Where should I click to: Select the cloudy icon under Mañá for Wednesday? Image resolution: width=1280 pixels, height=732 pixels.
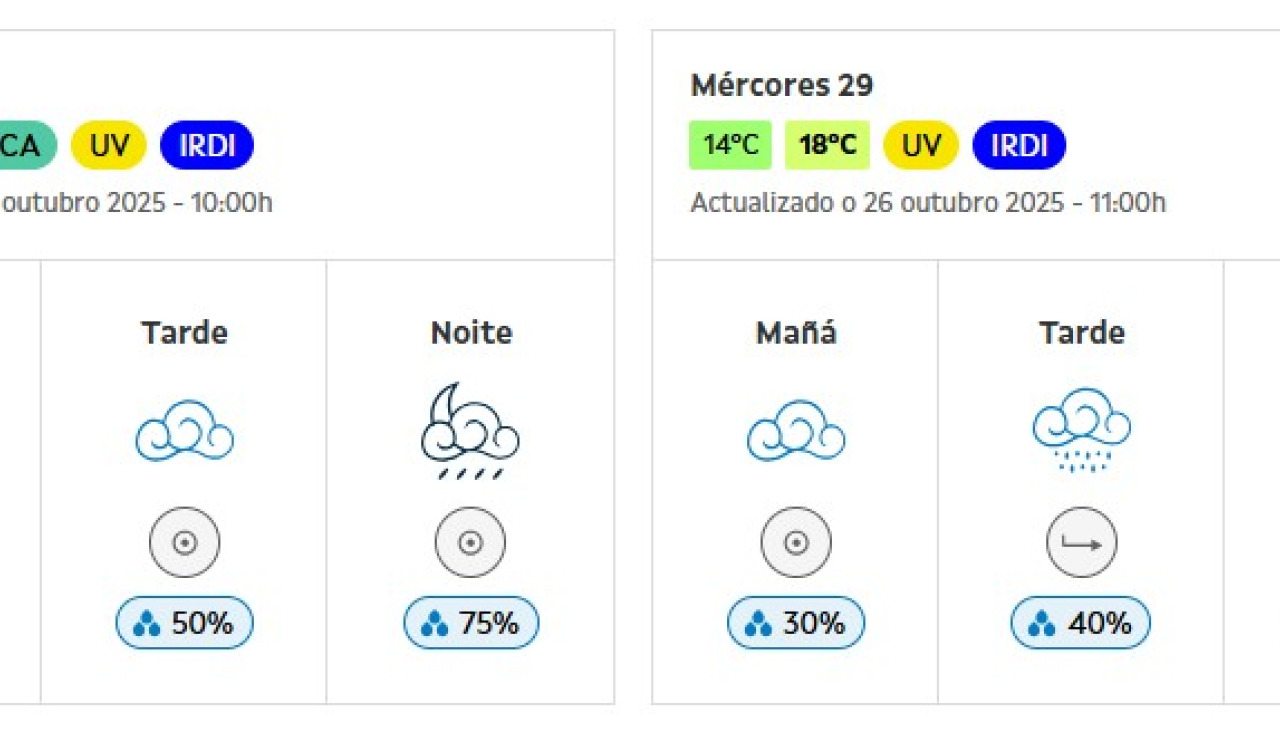795,430
